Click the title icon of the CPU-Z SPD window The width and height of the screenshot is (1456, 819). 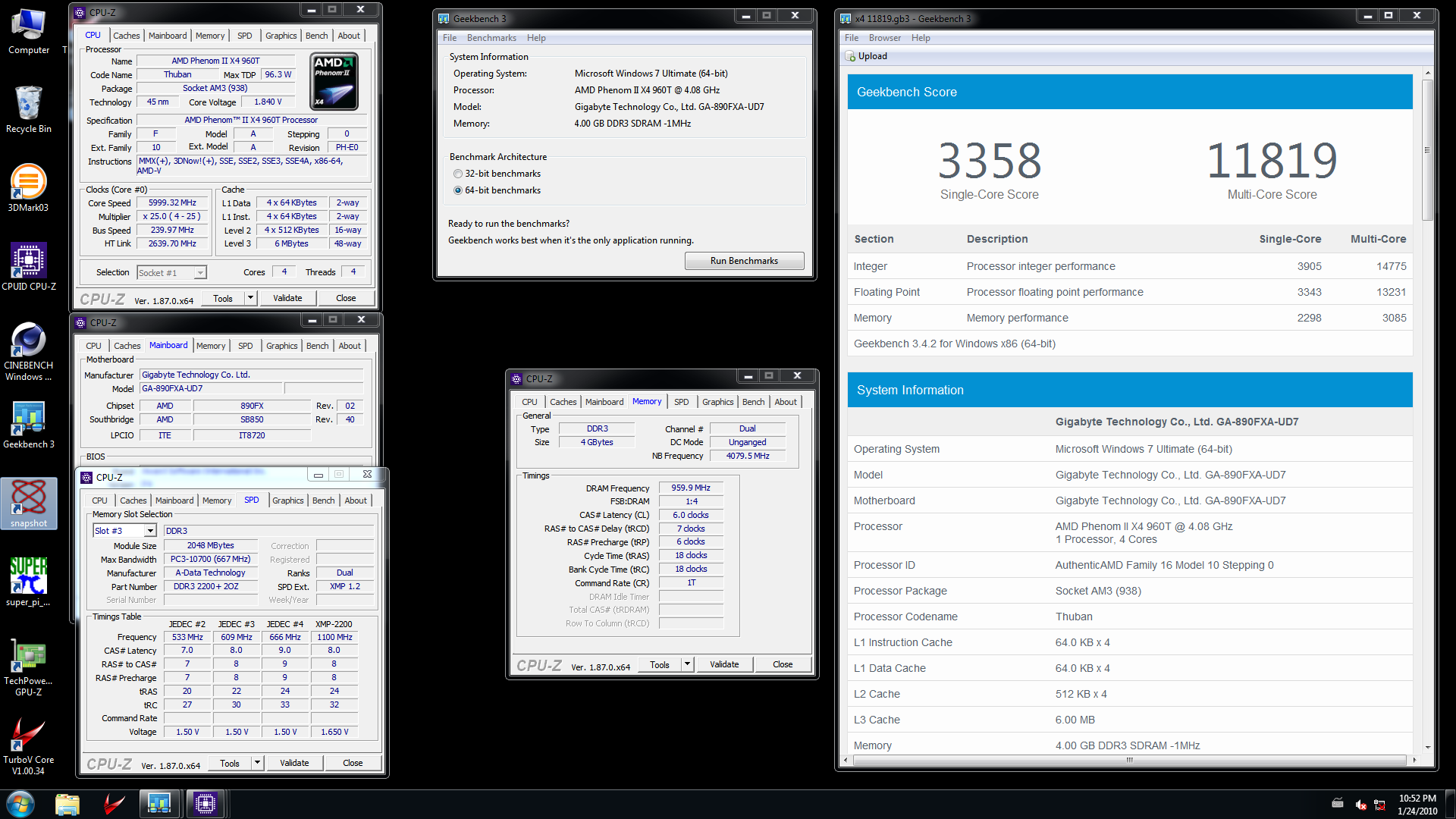(x=86, y=477)
